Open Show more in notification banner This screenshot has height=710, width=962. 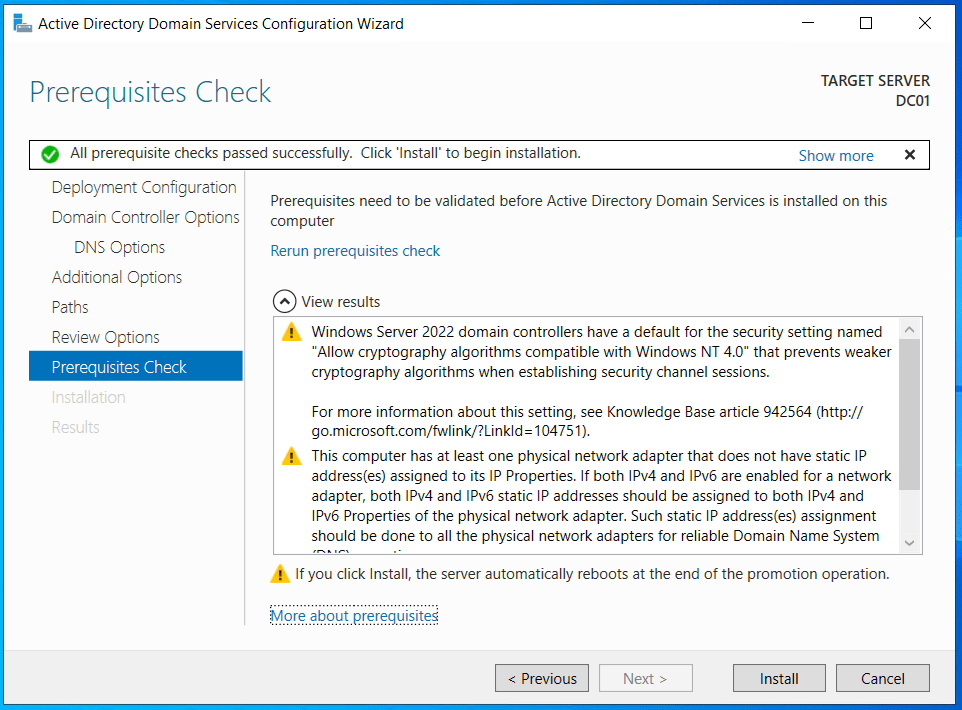coord(835,155)
